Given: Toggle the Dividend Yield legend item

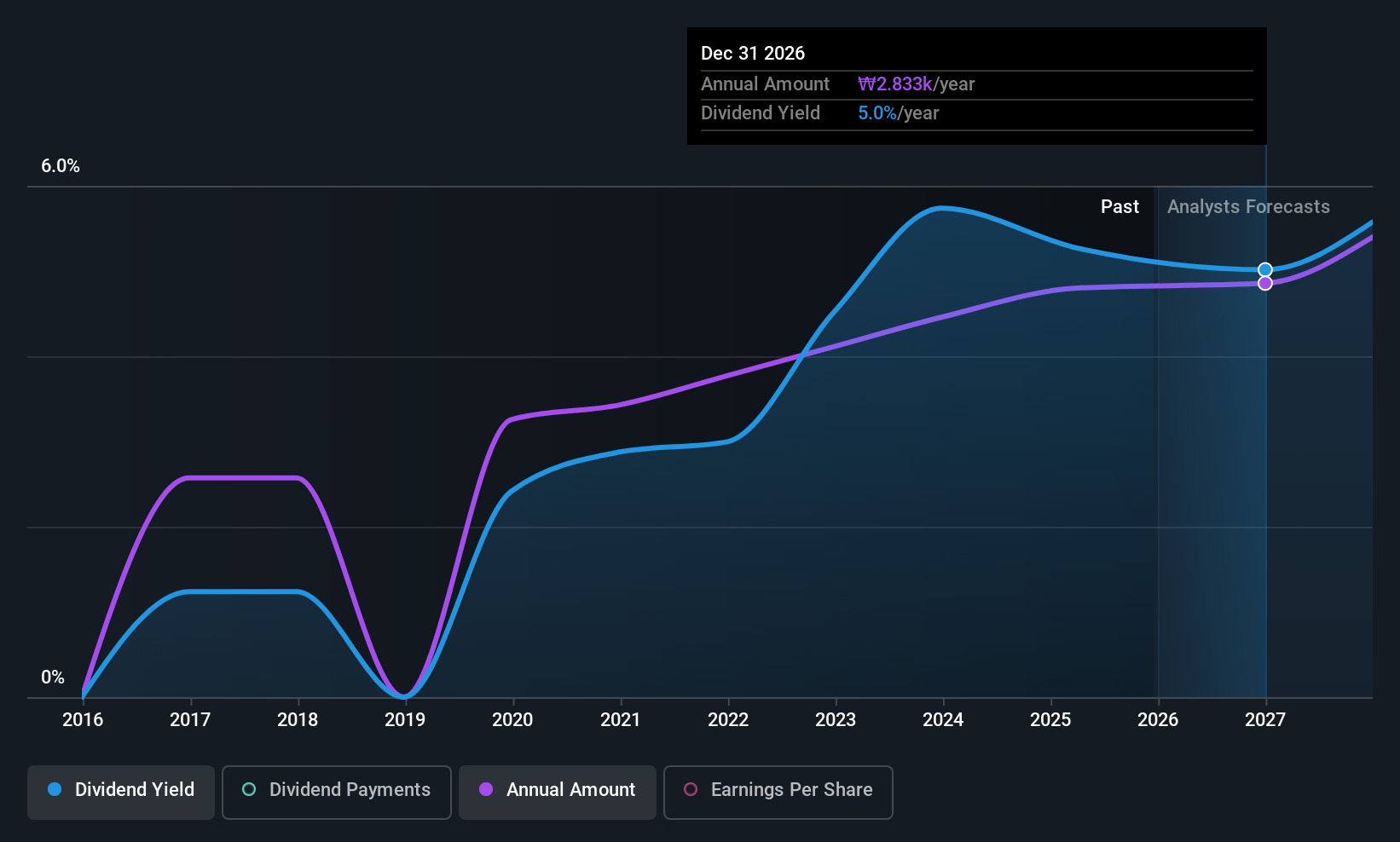Looking at the screenshot, I should (x=120, y=791).
